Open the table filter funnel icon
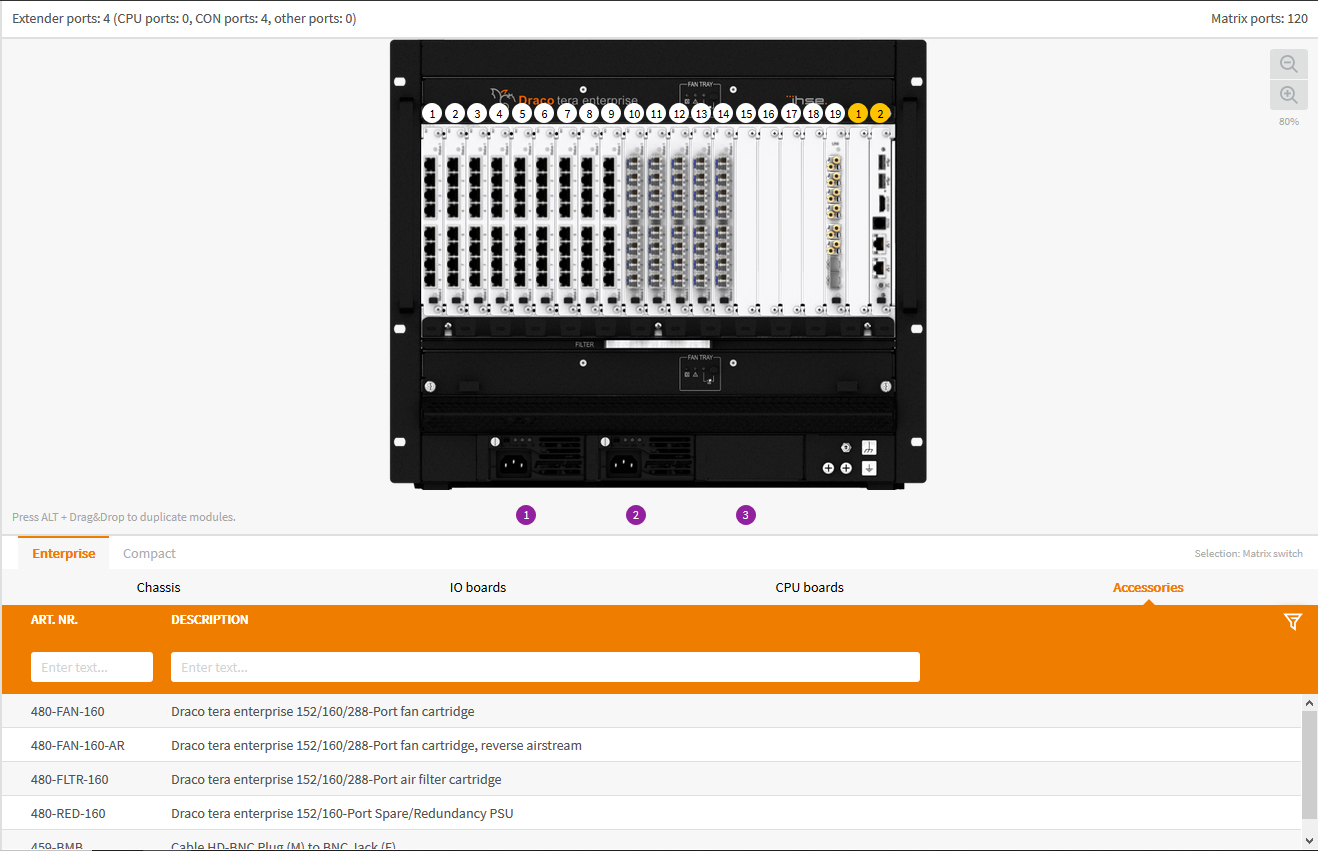The width and height of the screenshot is (1318, 851). pyautogui.click(x=1292, y=622)
